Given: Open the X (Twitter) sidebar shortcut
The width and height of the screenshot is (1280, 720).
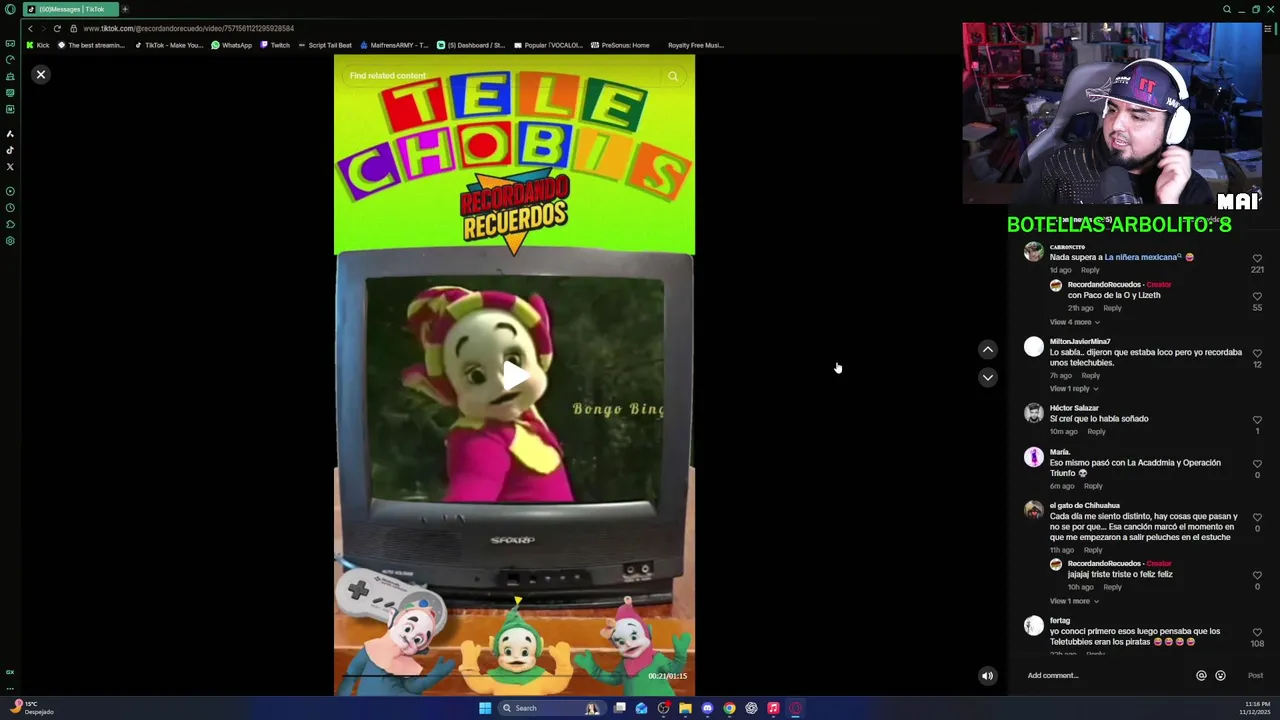Looking at the screenshot, I should 10,166.
